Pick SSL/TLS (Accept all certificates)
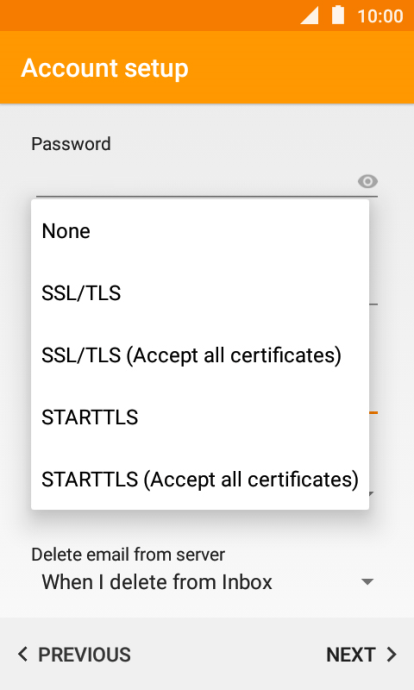 coord(200,355)
